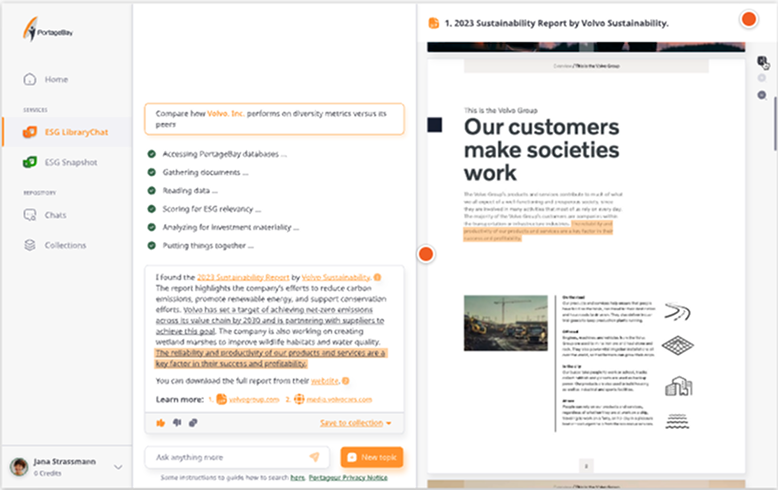
Task: Click globe icon beside media.volvocars.com
Action: pyautogui.click(x=299, y=399)
